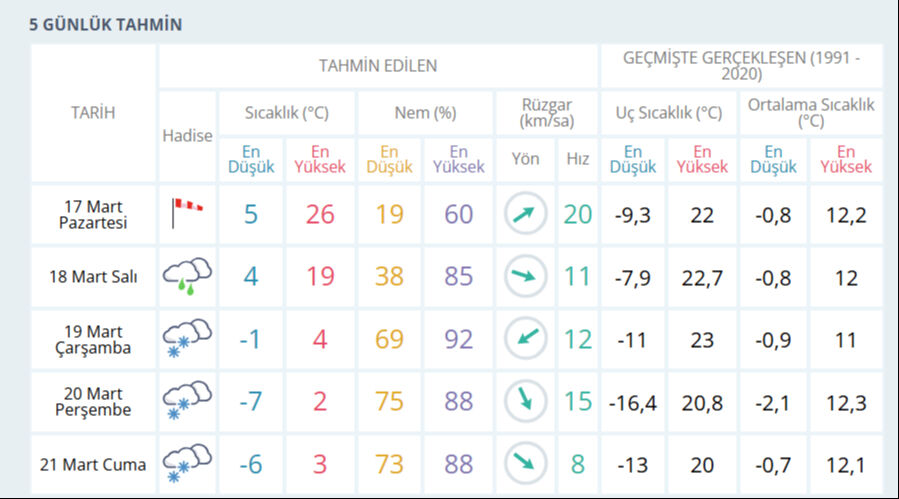Click the low temperature -7 for 20 Mart
This screenshot has height=499, width=899.
[251, 401]
